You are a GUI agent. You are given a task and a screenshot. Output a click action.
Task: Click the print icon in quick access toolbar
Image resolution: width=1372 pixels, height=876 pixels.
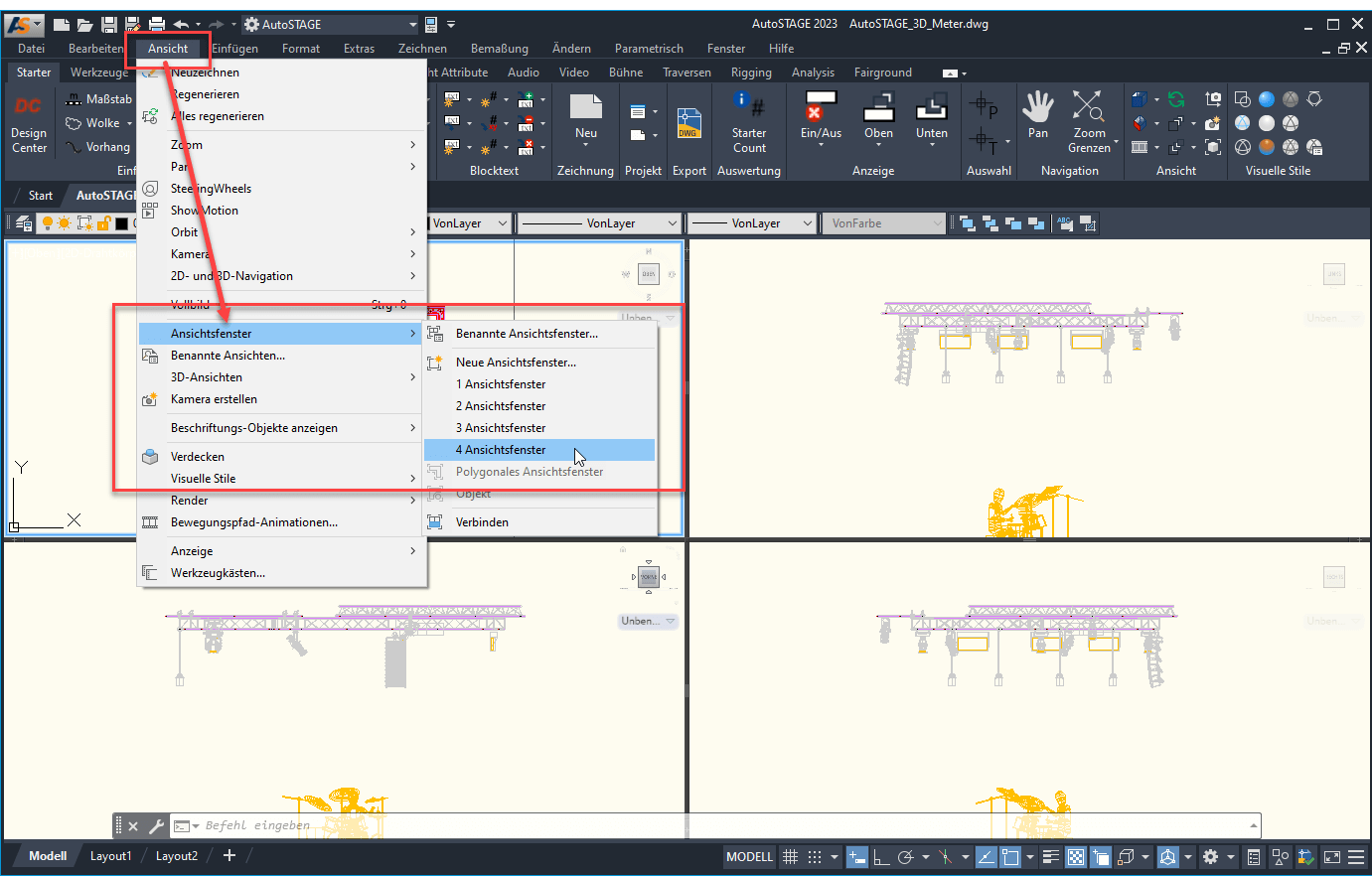(x=157, y=24)
